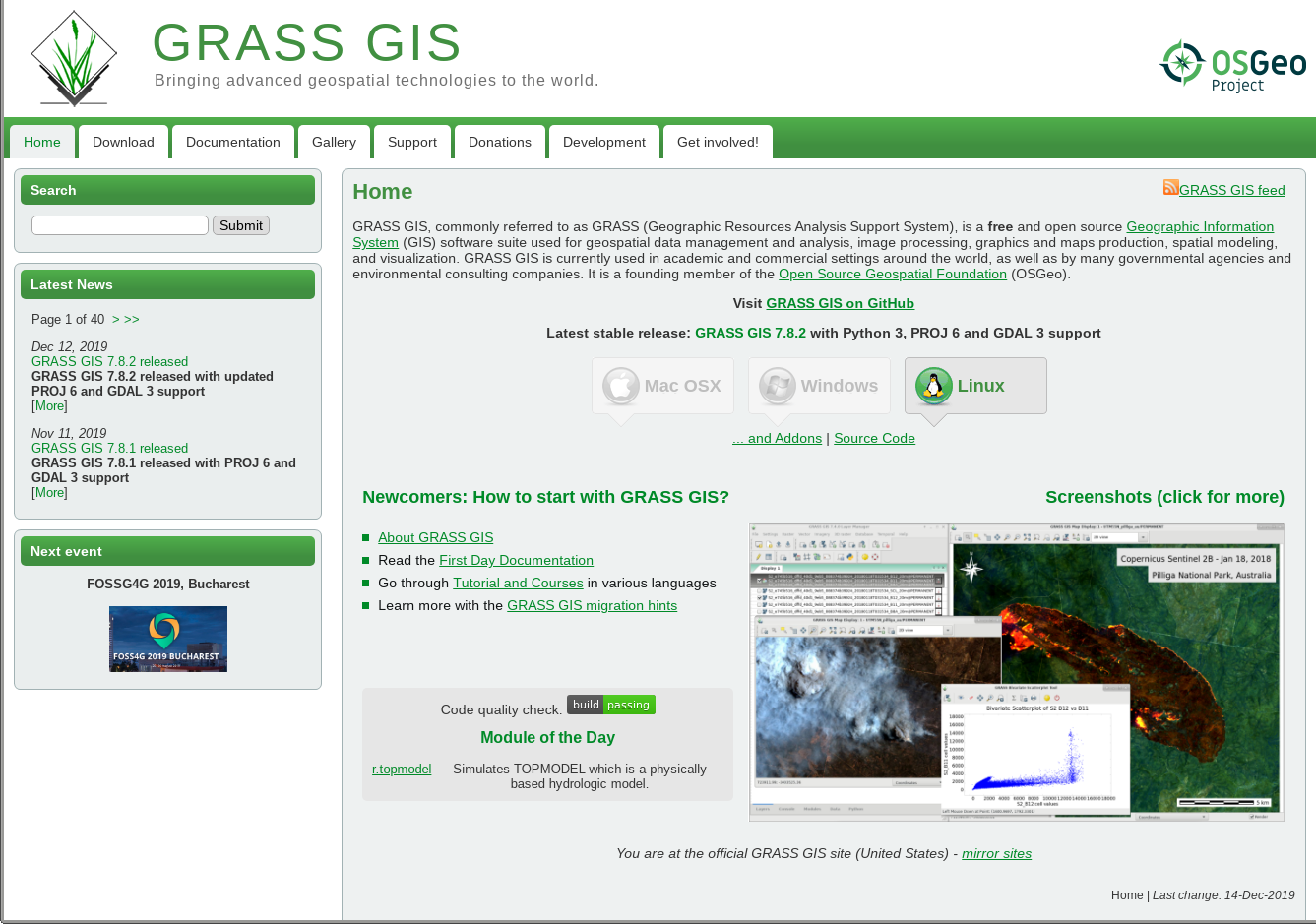Click the Submit search button
1316x924 pixels.
[x=241, y=225]
